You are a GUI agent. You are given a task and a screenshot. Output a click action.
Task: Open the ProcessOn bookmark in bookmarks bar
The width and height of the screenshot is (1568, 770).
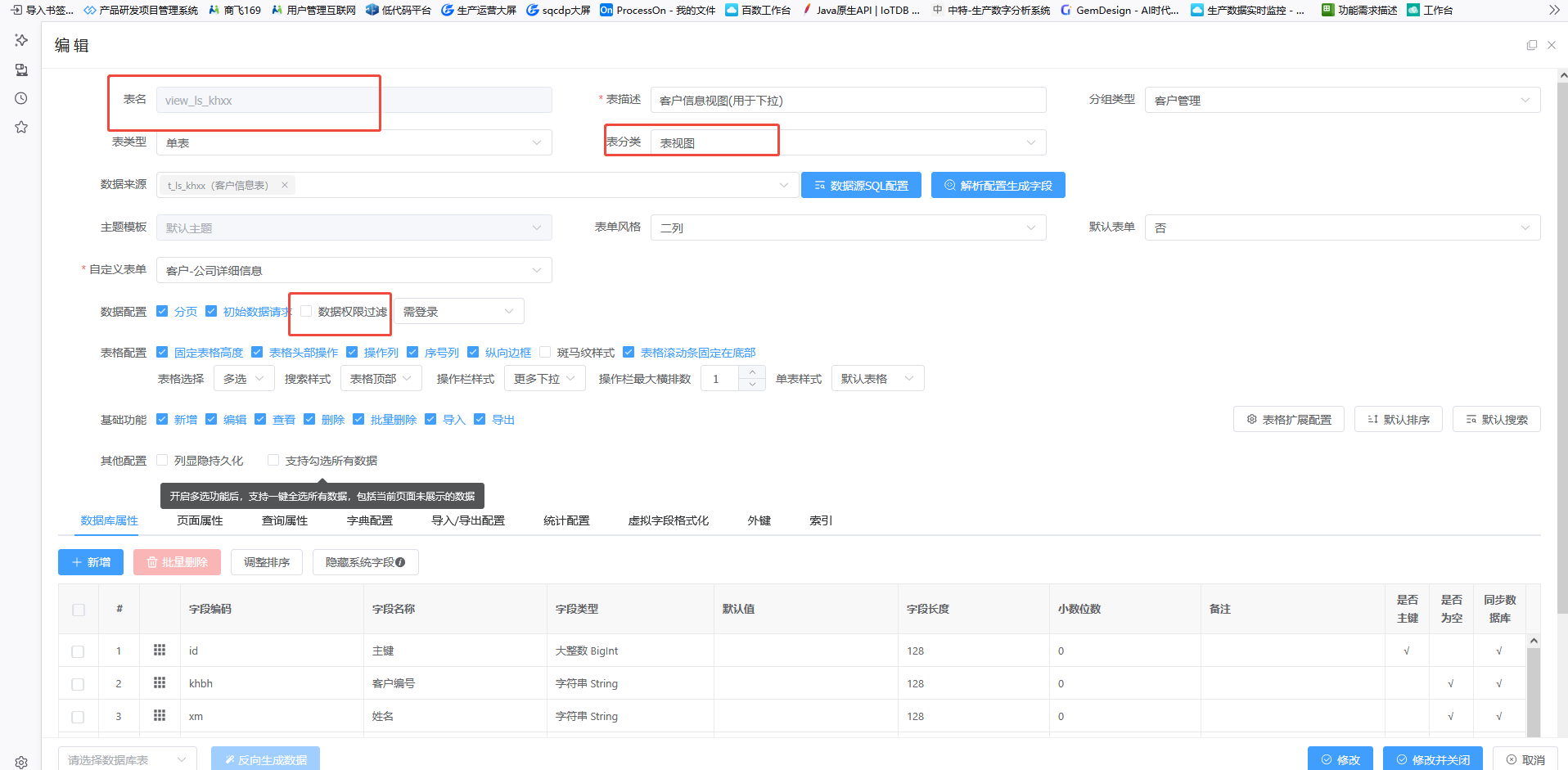click(657, 10)
